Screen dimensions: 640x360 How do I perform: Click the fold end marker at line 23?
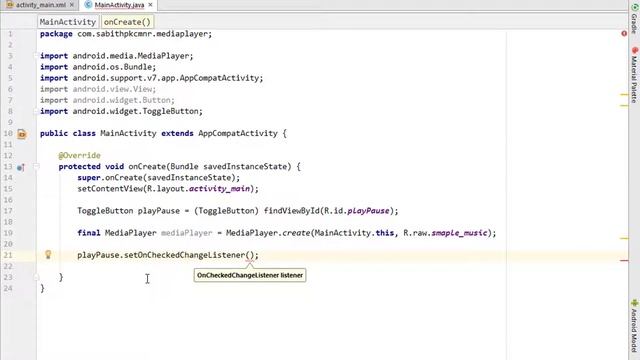[36, 277]
